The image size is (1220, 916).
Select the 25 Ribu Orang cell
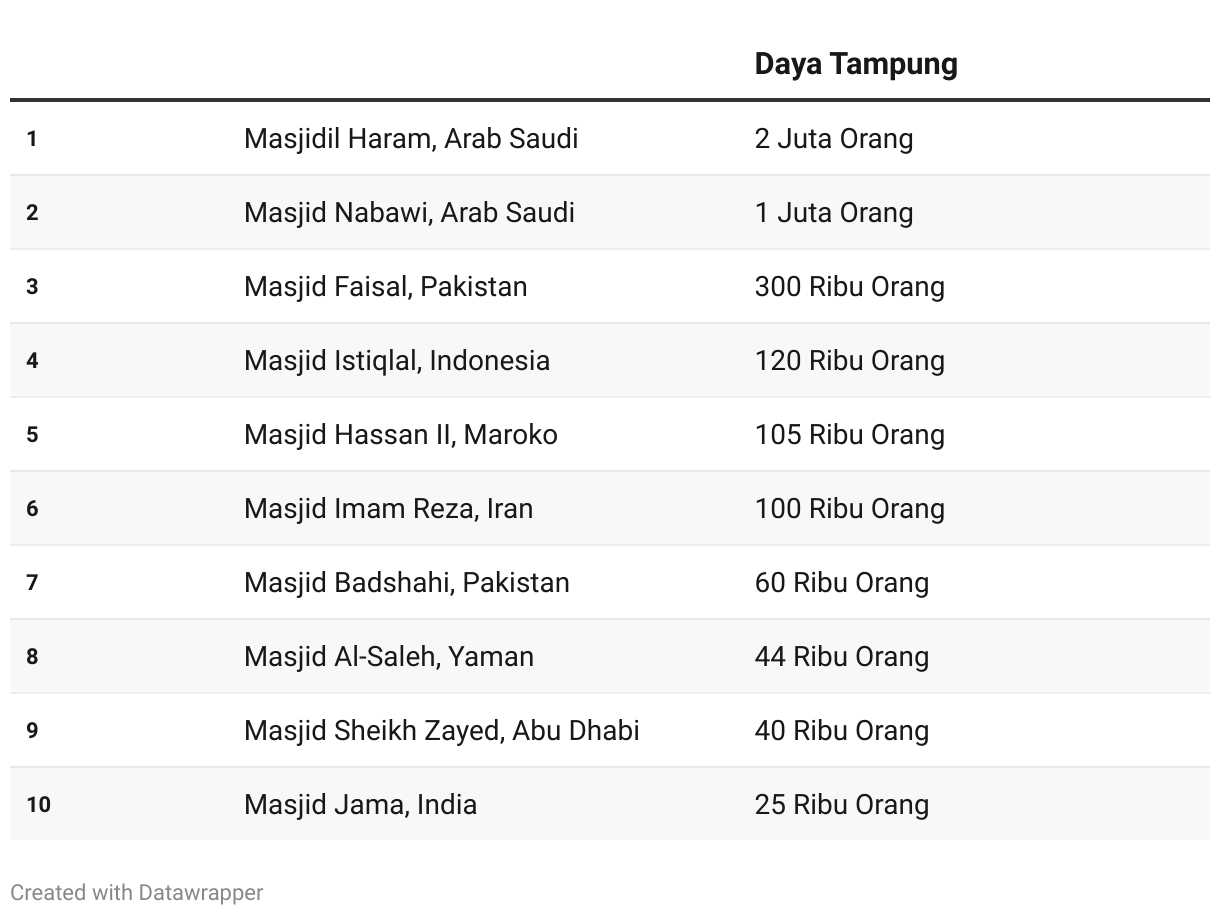pyautogui.click(x=842, y=804)
